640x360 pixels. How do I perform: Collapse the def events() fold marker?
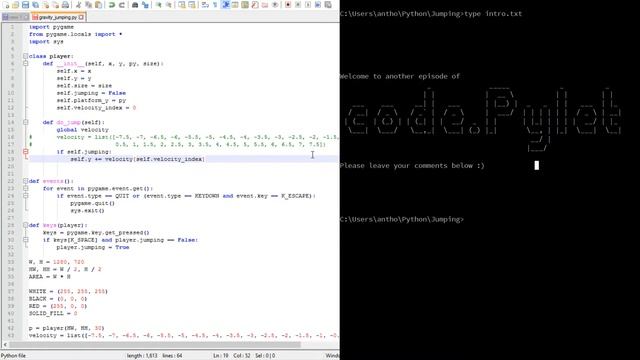click(x=25, y=181)
